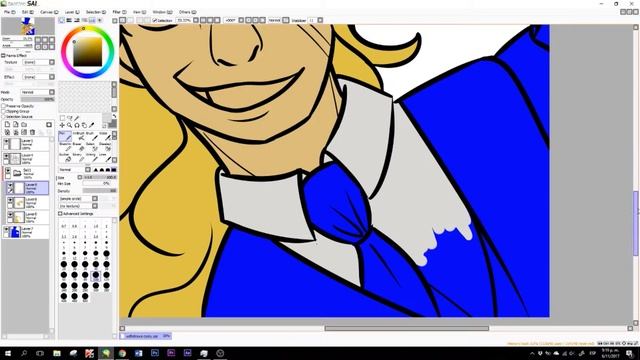The image size is (640, 360).
Task: Adjust the brush Size slider
Action: click(100, 177)
